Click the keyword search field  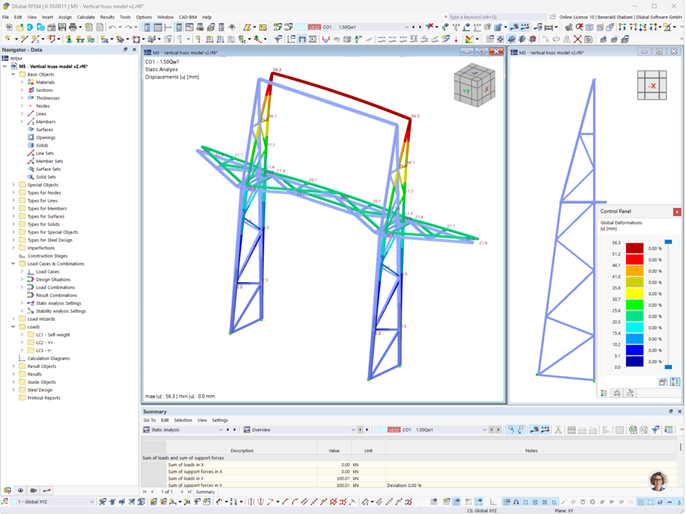(496, 17)
